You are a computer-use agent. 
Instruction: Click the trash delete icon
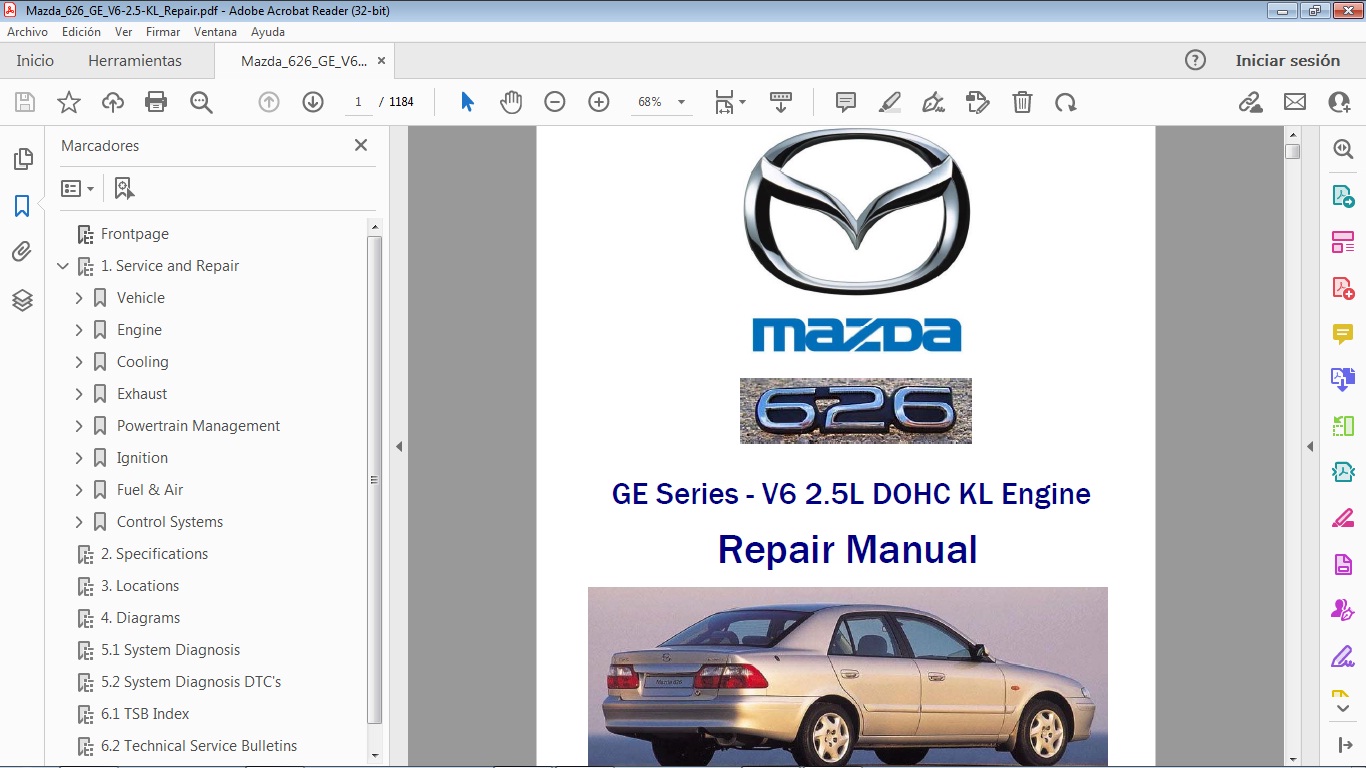1022,102
